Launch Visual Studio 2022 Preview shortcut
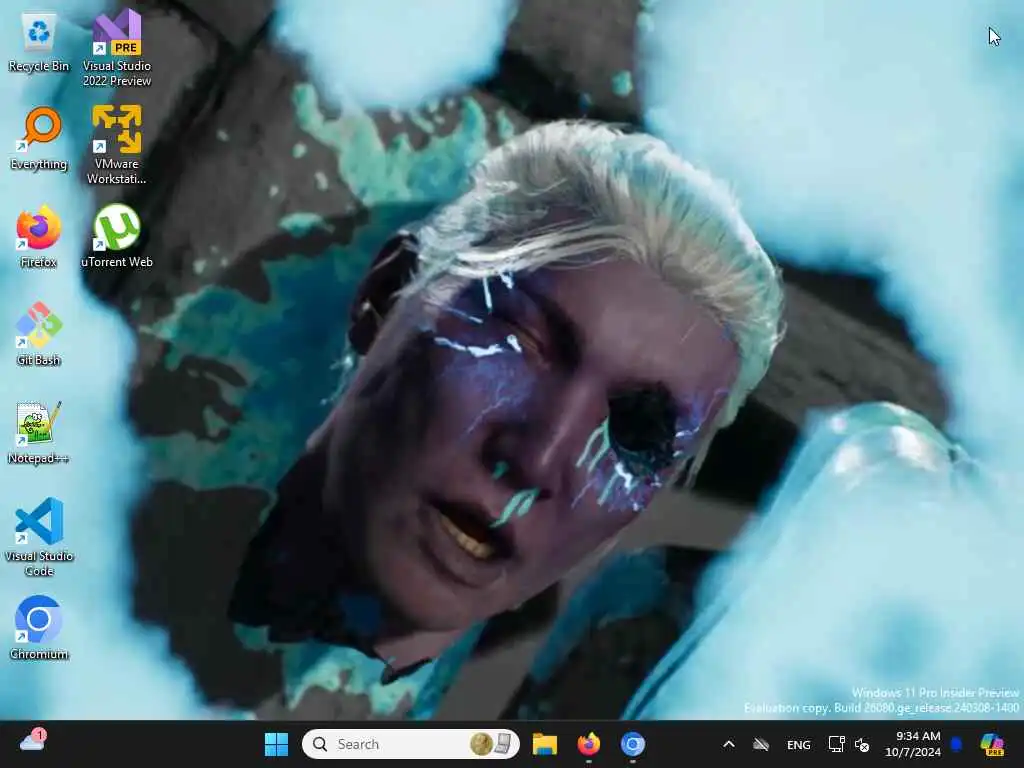The image size is (1024, 768). (x=117, y=47)
